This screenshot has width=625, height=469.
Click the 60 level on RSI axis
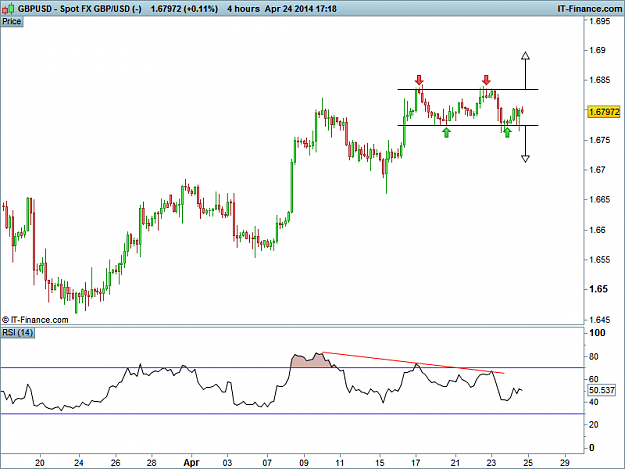[x=594, y=379]
